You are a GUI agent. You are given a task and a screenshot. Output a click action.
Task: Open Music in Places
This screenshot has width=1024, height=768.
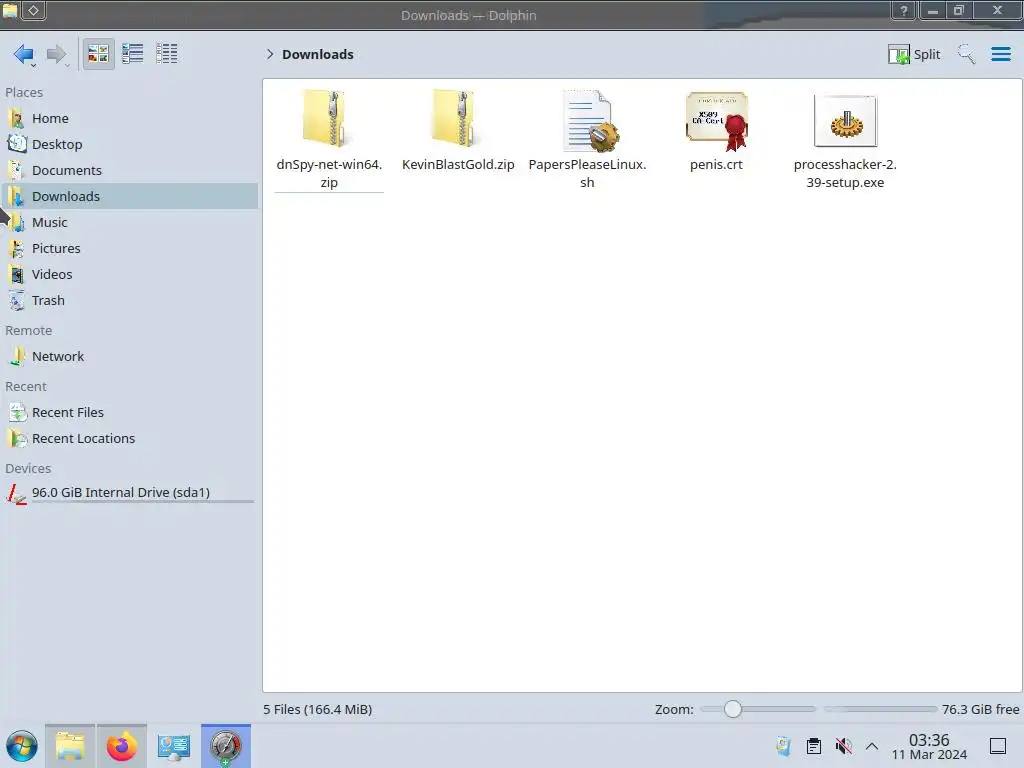[x=129, y=223]
